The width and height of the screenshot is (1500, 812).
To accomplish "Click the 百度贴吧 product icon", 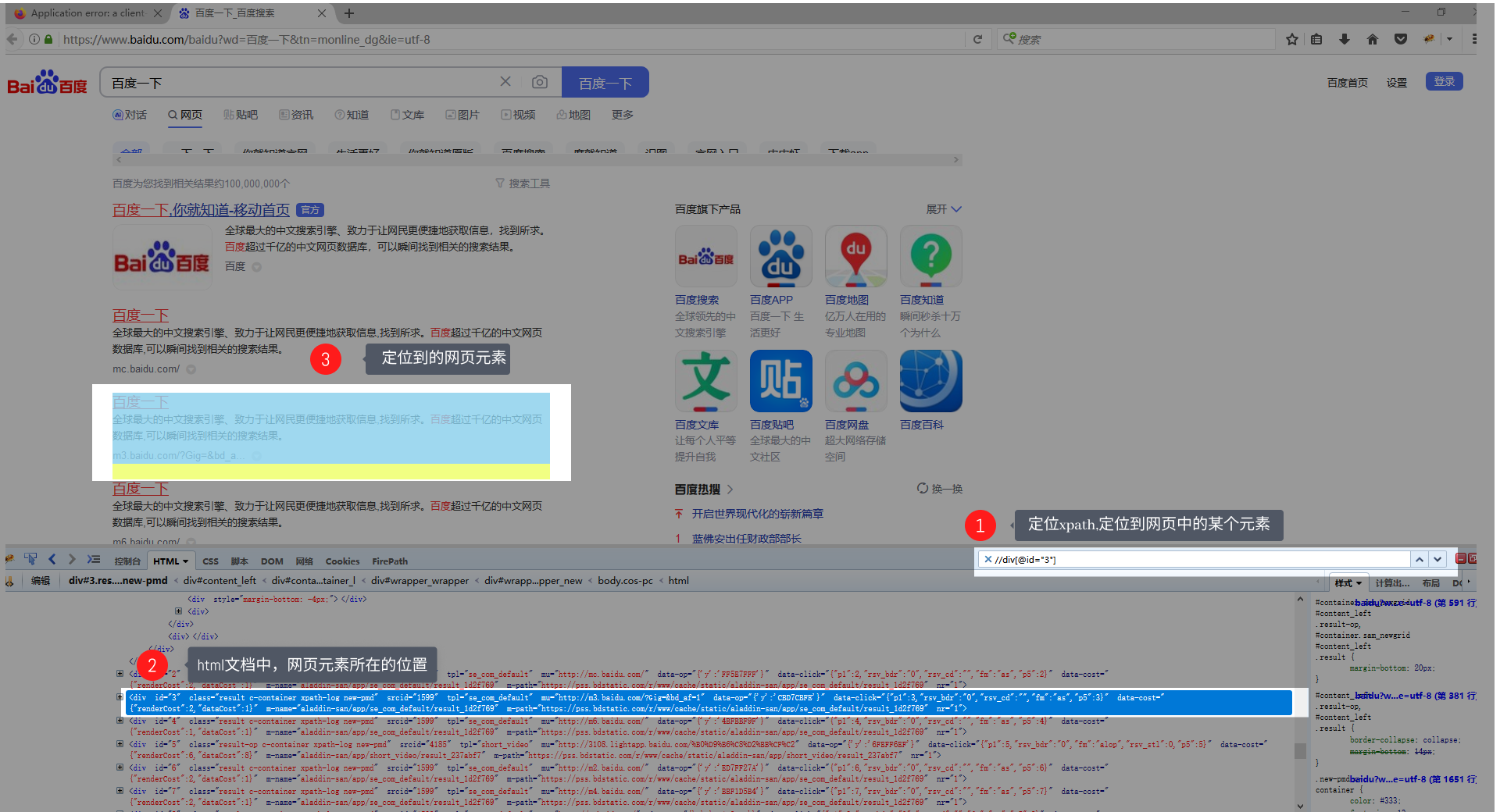I will pyautogui.click(x=780, y=380).
